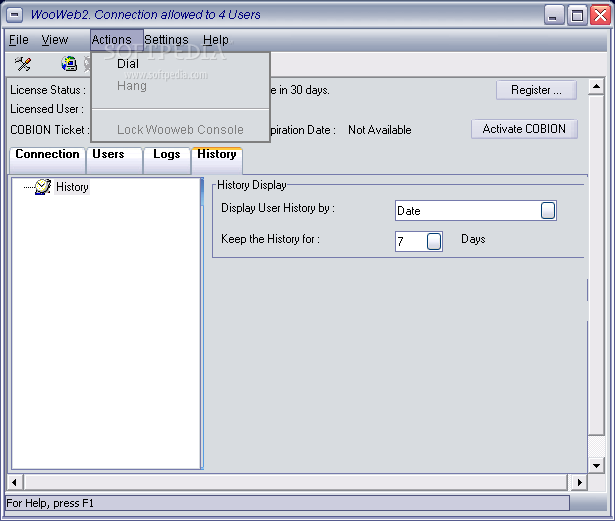Screen dimensions: 615x521
Task: Click the vertical scrollbar up arrow
Action: tap(596, 87)
